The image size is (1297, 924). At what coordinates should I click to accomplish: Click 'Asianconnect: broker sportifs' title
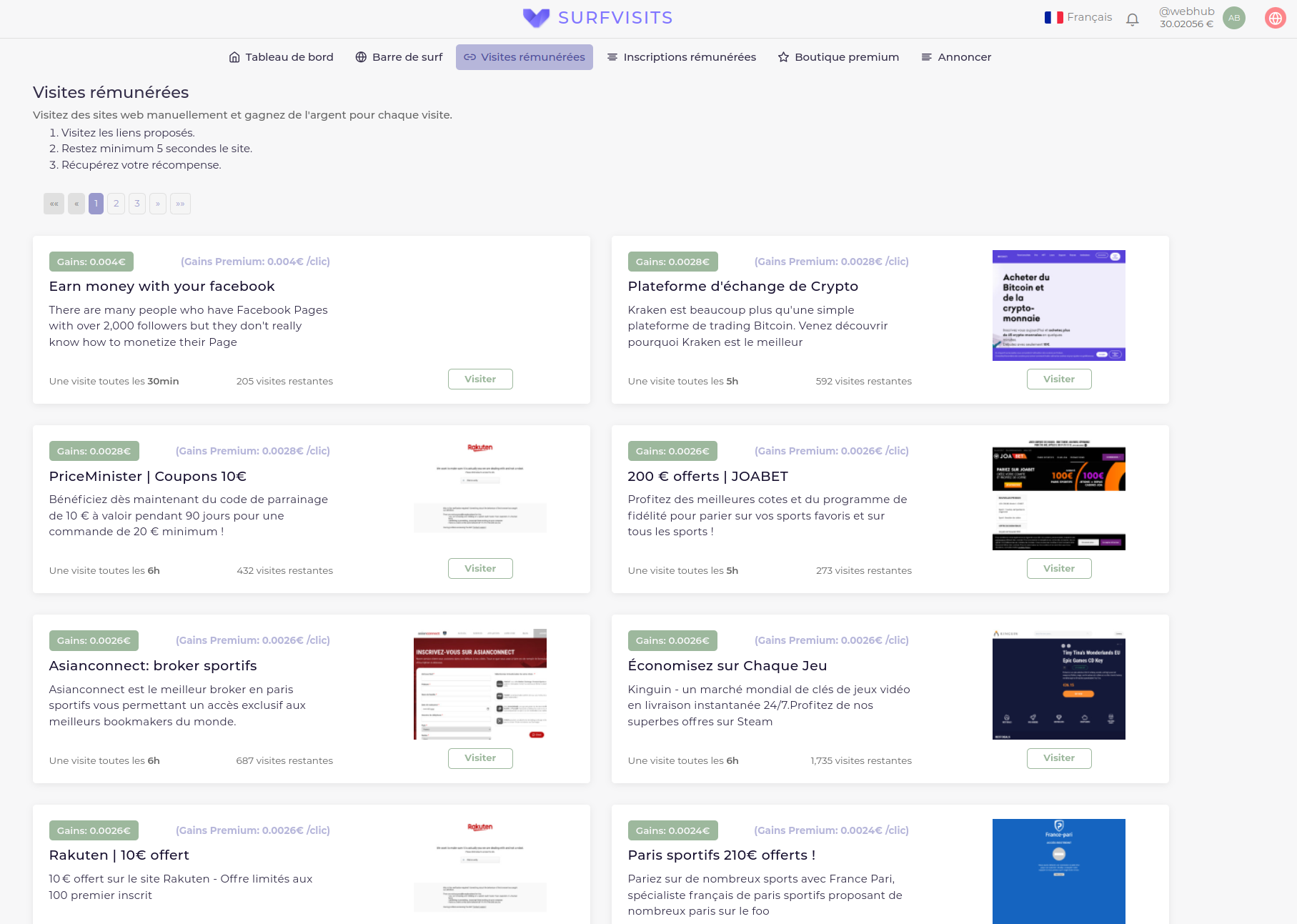click(x=153, y=666)
